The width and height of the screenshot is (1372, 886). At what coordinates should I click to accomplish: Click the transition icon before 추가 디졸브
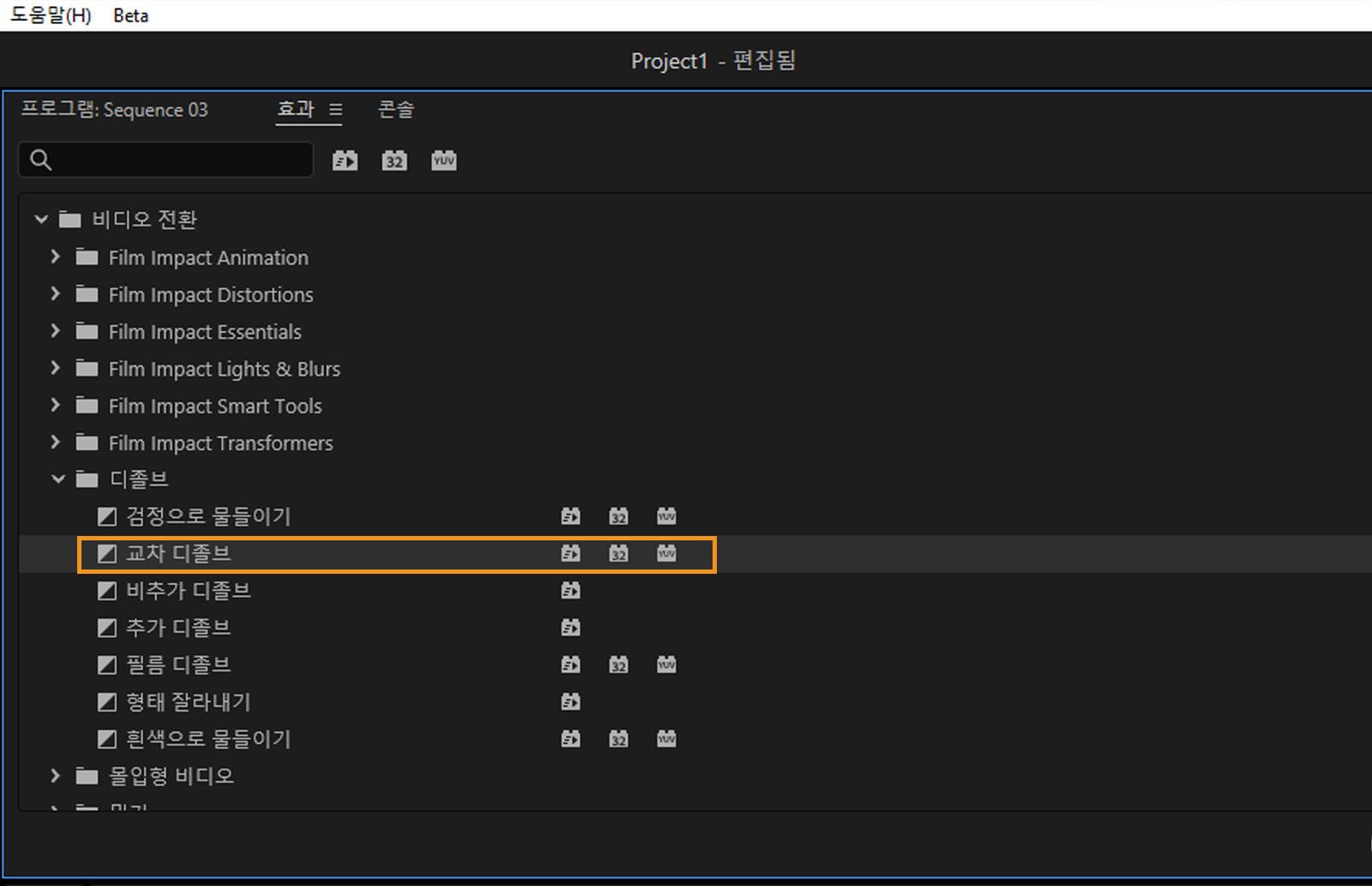click(x=106, y=627)
